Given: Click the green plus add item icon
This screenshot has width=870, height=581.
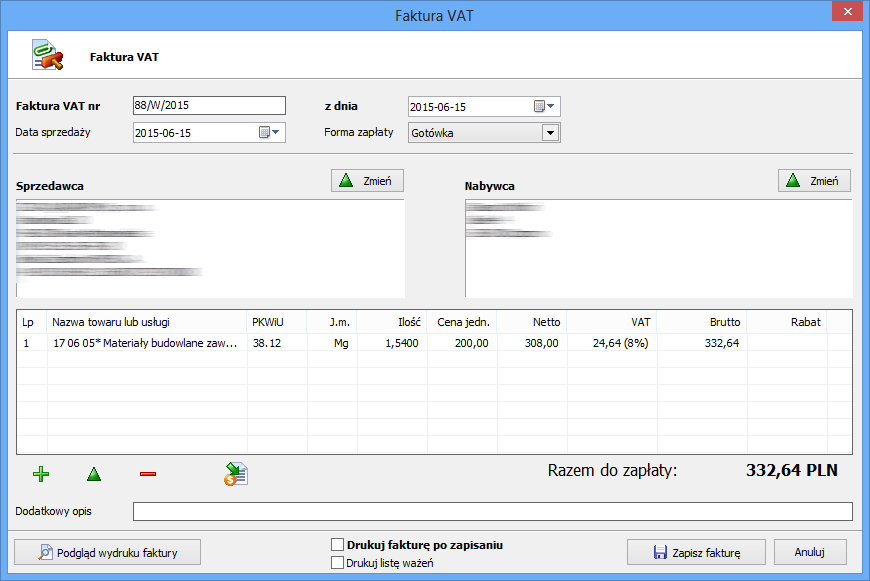Looking at the screenshot, I should point(41,474).
